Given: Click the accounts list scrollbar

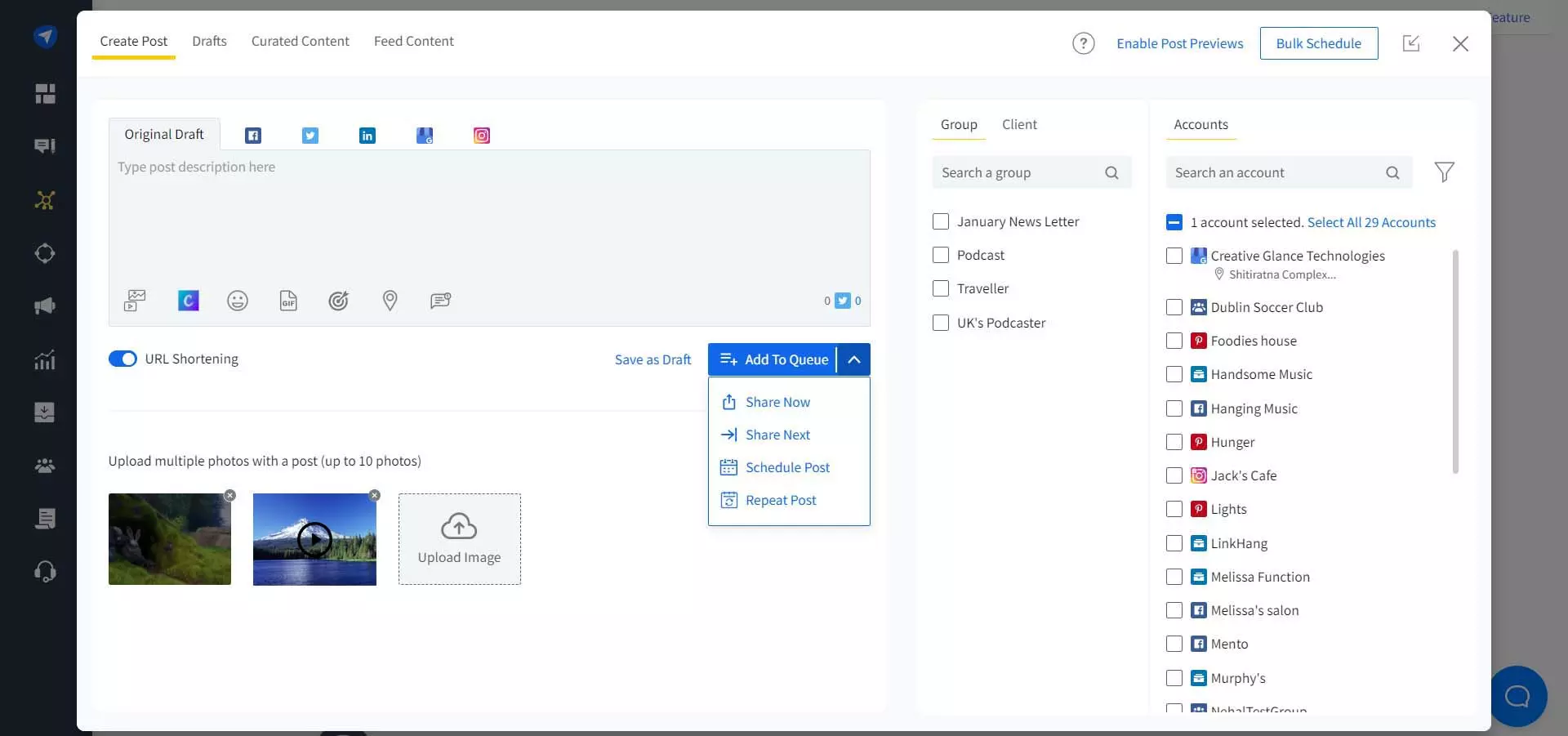Looking at the screenshot, I should [x=1455, y=362].
